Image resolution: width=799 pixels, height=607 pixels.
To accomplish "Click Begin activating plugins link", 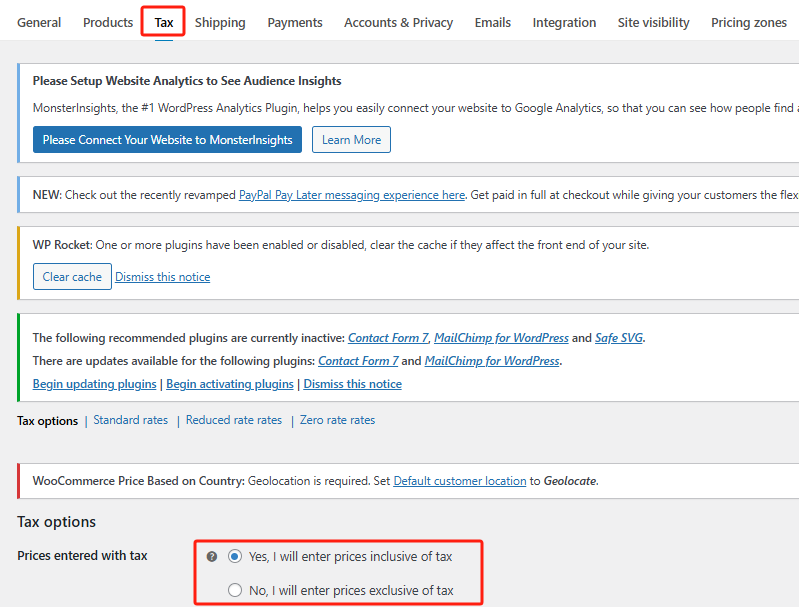I will click(x=230, y=384).
